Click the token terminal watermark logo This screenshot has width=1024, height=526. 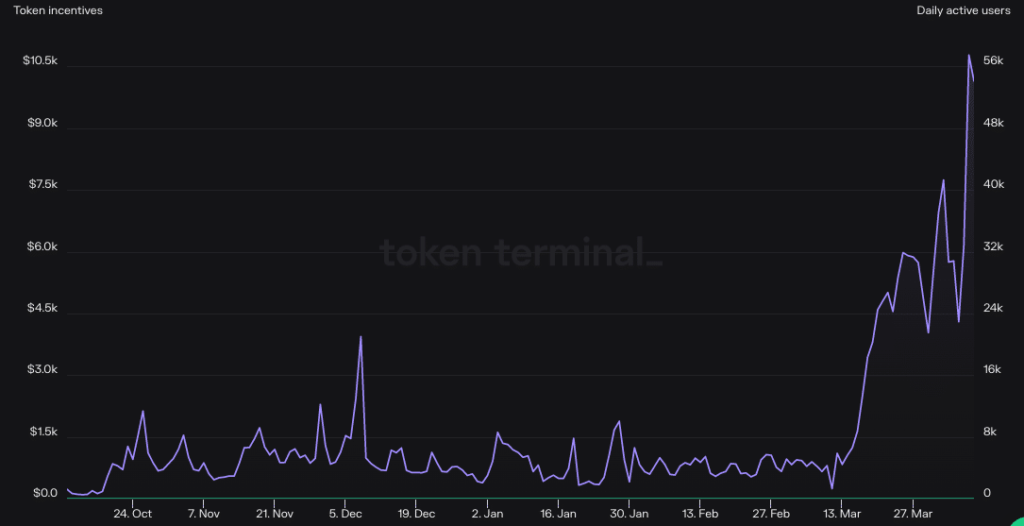(x=521, y=251)
